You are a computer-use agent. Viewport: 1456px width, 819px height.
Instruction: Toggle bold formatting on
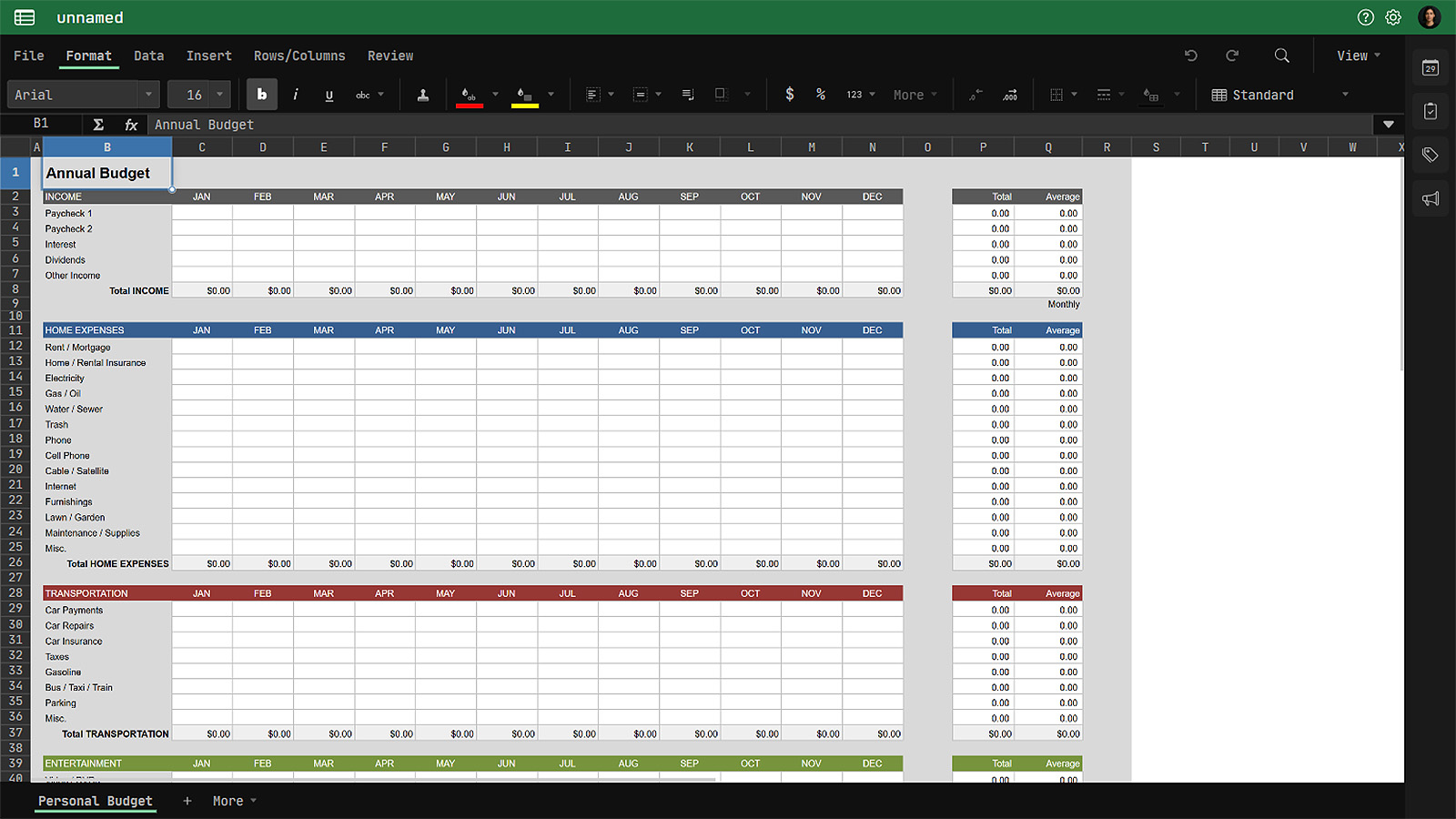coord(262,95)
